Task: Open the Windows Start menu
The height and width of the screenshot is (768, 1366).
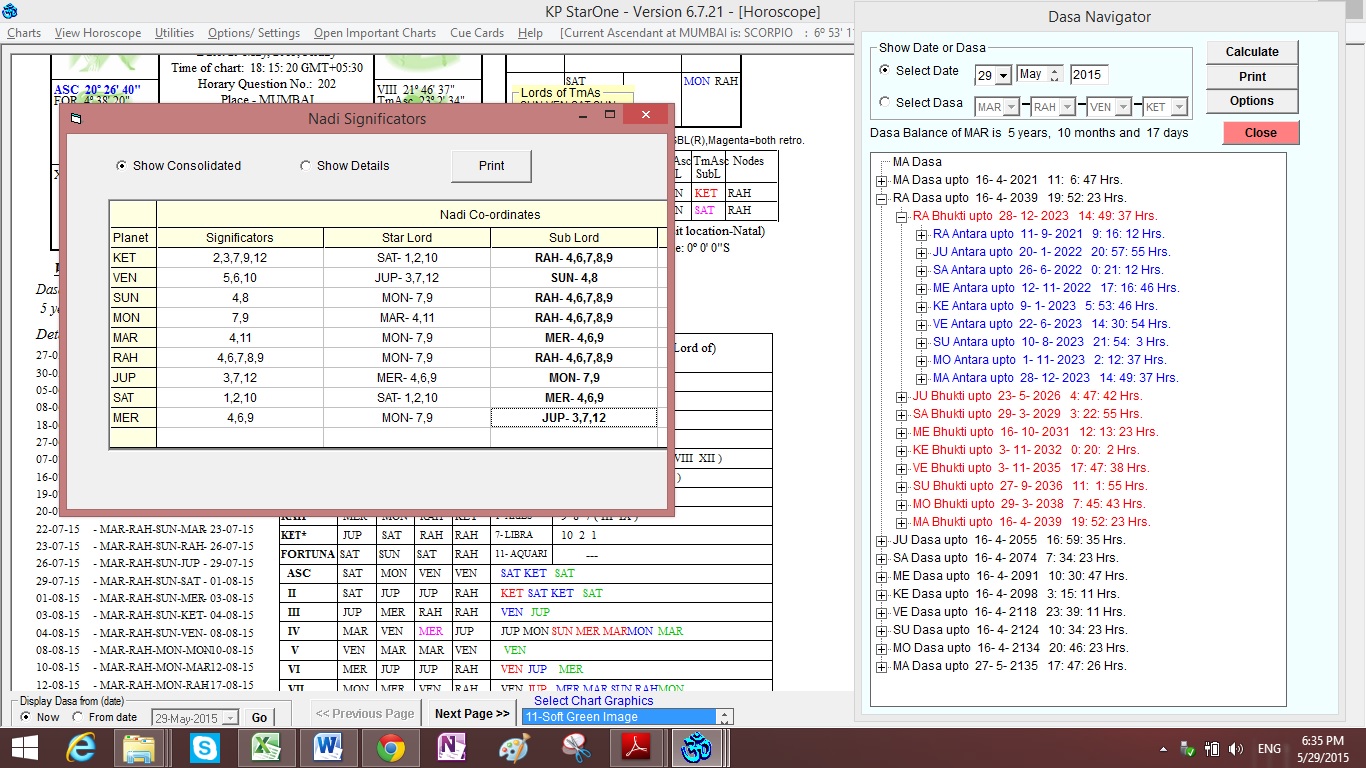Action: (23, 747)
